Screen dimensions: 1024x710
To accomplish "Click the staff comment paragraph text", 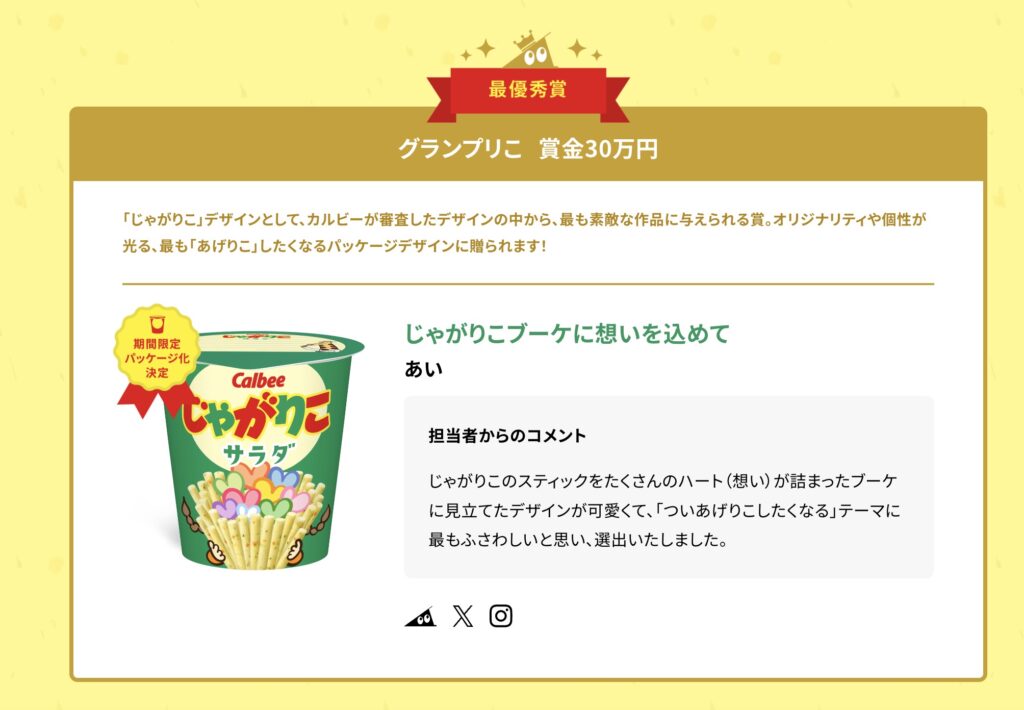I will (x=664, y=510).
